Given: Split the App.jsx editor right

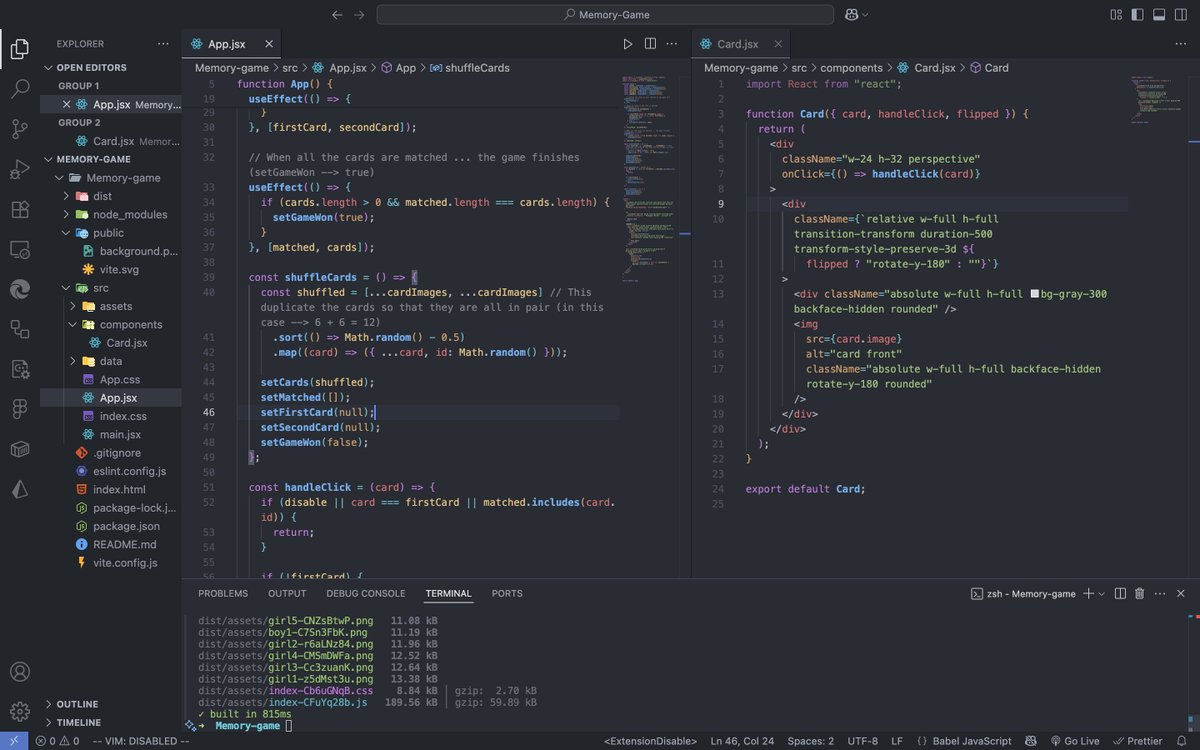Looking at the screenshot, I should (650, 44).
